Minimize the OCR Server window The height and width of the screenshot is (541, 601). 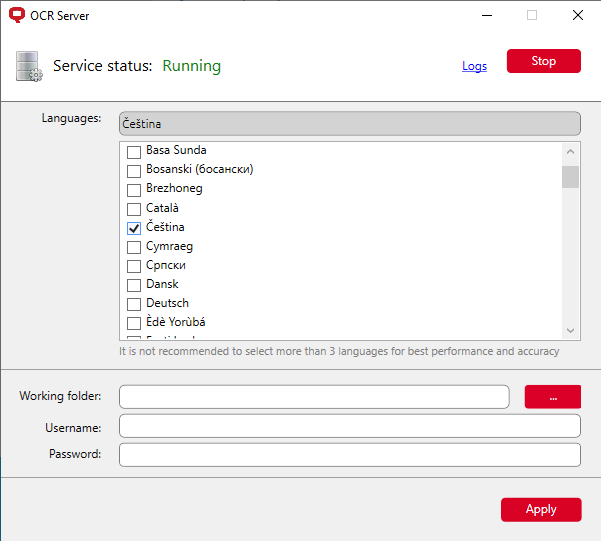[x=487, y=15]
